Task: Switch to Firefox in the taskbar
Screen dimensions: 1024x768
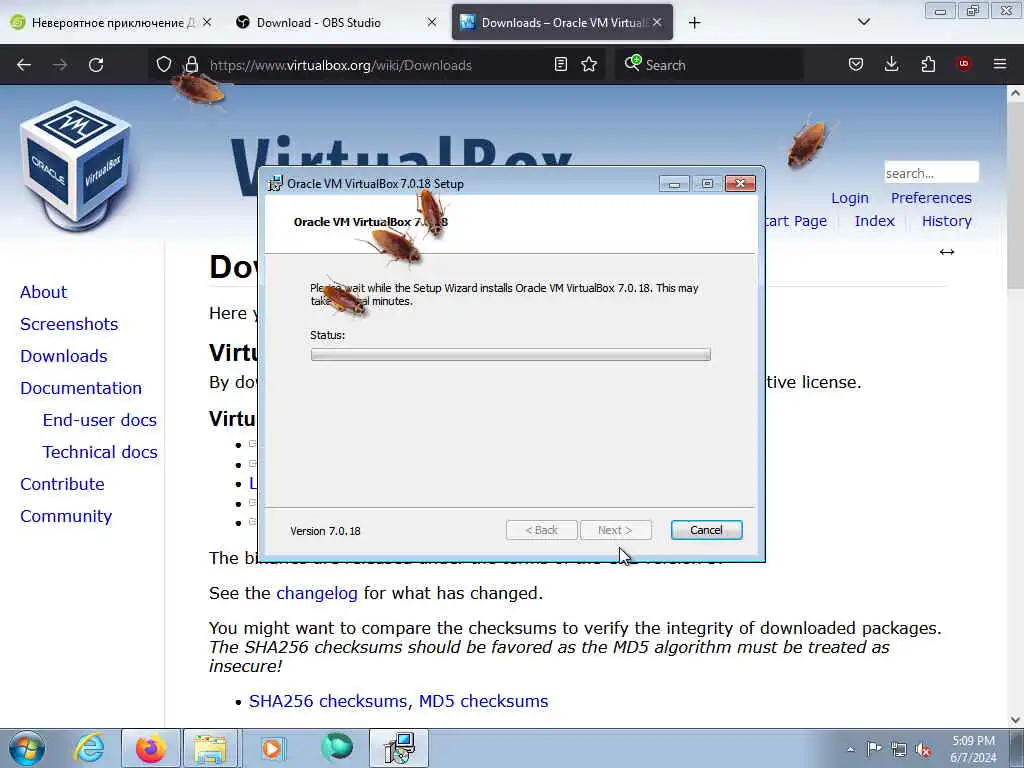Action: click(151, 748)
